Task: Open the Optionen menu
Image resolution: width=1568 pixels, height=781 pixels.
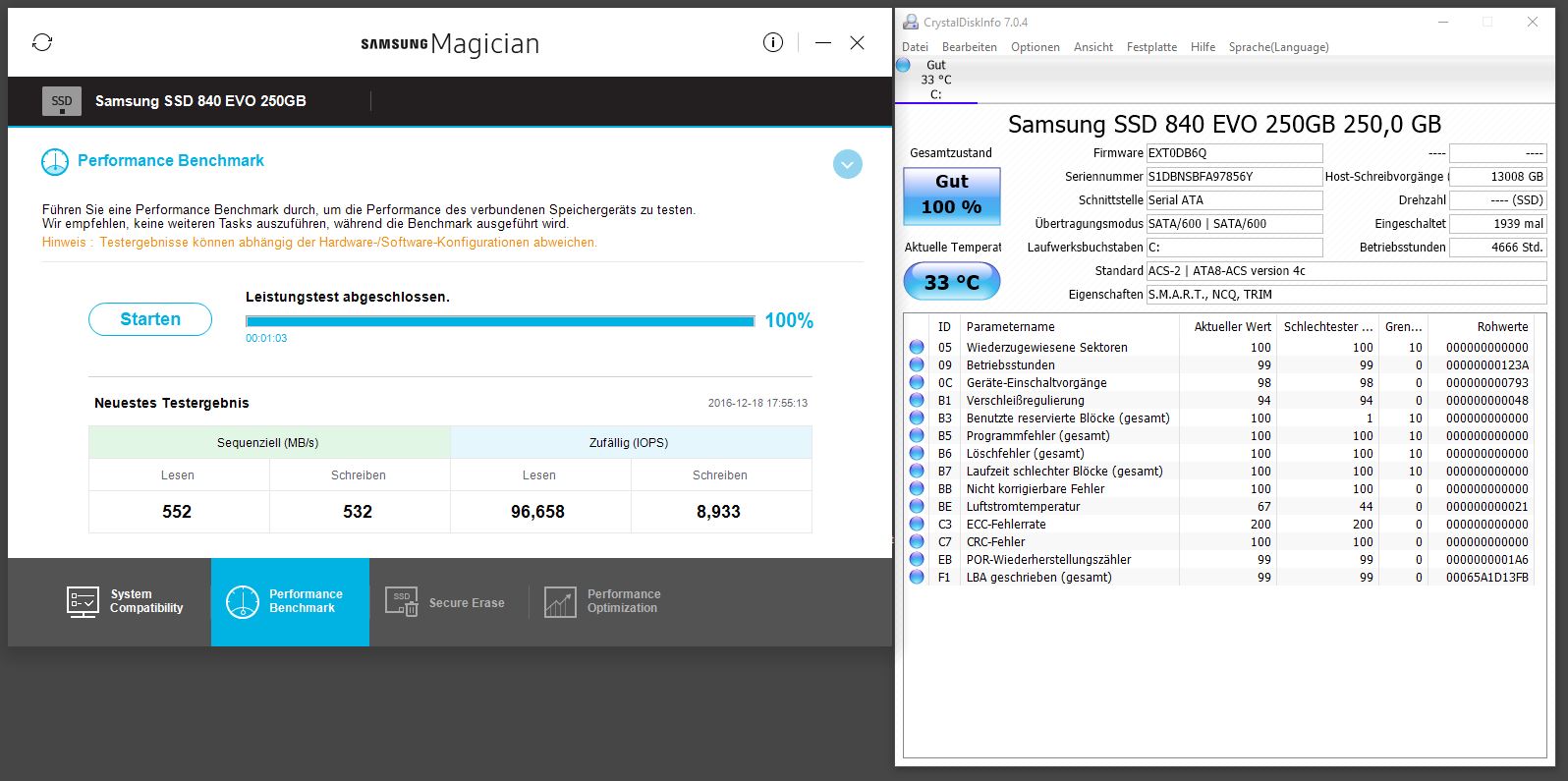Action: point(1036,47)
